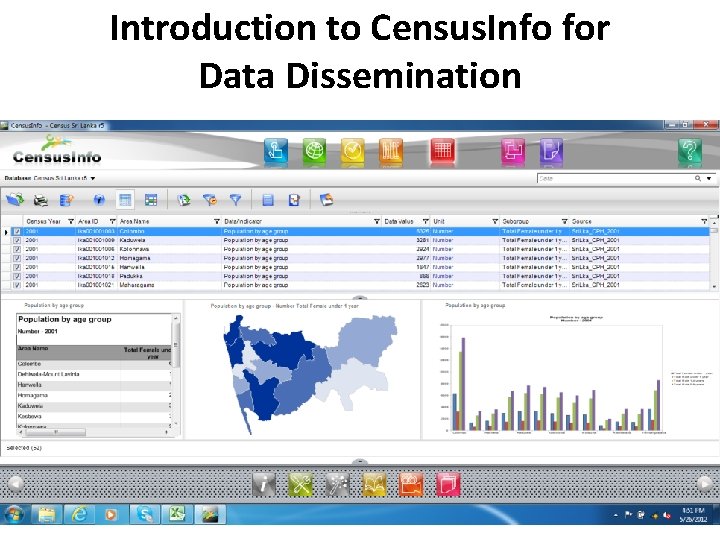Open Excel from the taskbar
Image resolution: width=720 pixels, height=540 pixels.
click(177, 515)
